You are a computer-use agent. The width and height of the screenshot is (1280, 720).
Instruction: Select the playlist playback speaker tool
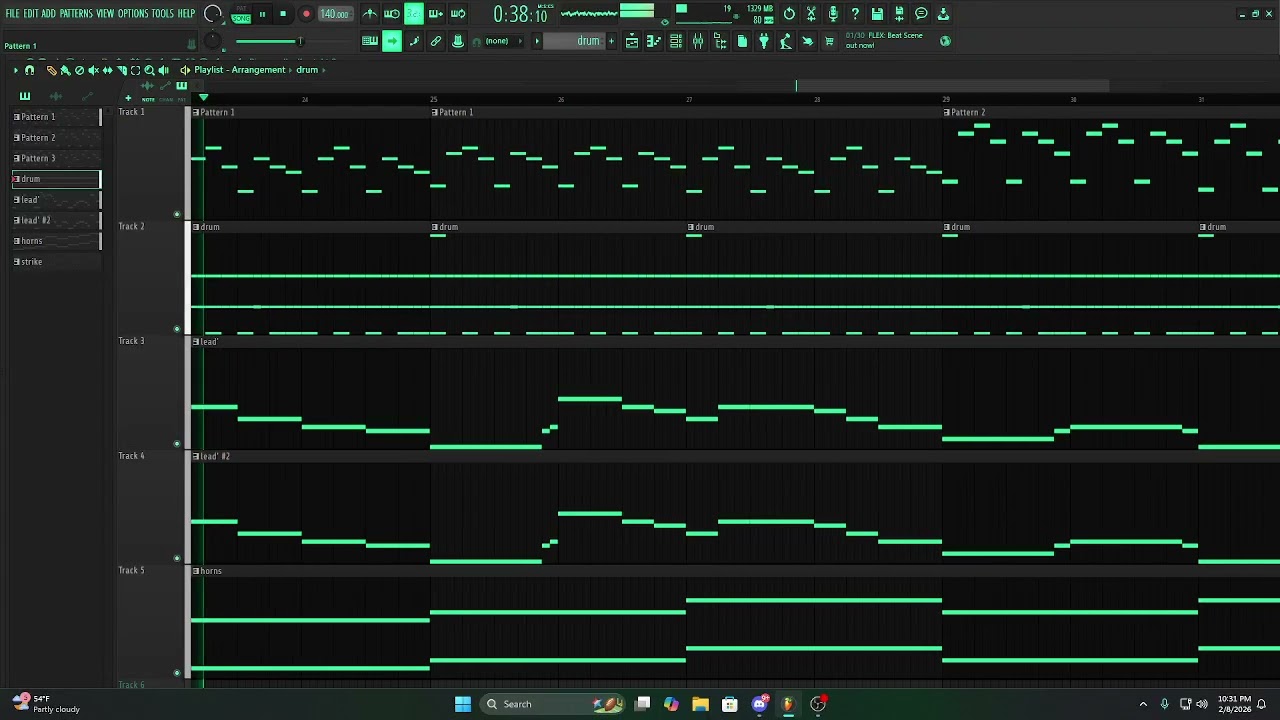(x=163, y=70)
